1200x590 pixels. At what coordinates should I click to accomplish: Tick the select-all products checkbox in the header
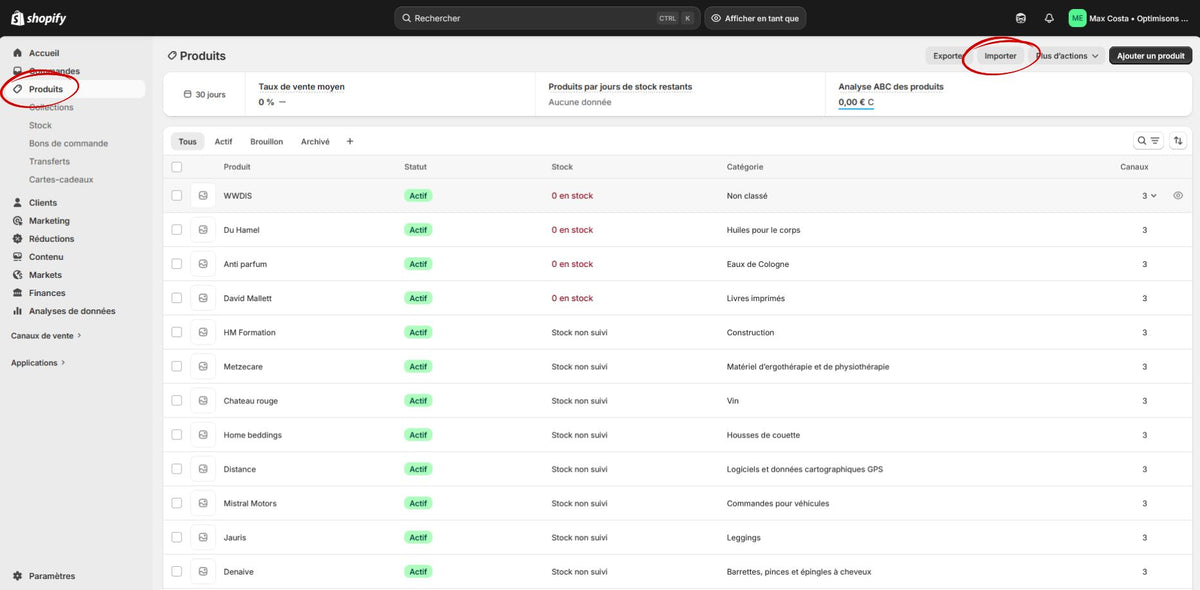pyautogui.click(x=177, y=167)
